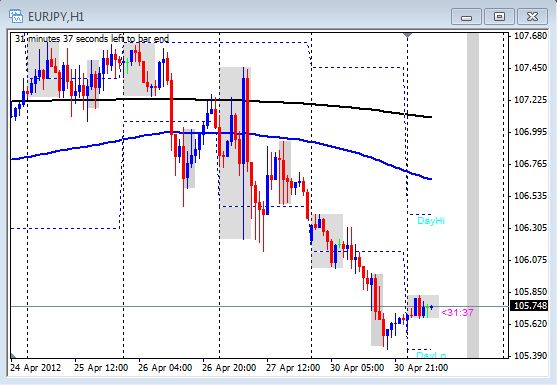Click the 106.995 price scale label
The image size is (557, 385).
click(531, 132)
